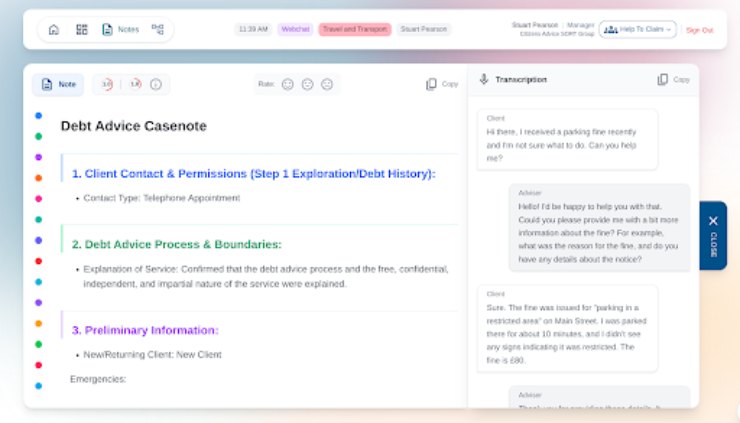The height and width of the screenshot is (423, 740).
Task: Click the Rate label
Action: click(266, 84)
